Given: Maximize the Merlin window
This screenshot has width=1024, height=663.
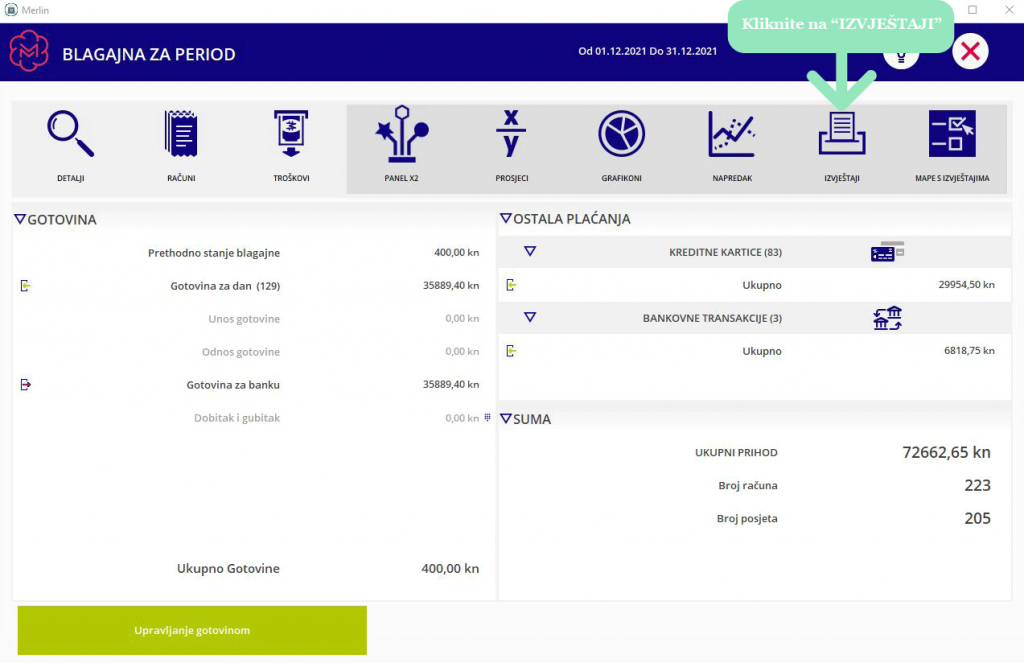Looking at the screenshot, I should point(972,10).
